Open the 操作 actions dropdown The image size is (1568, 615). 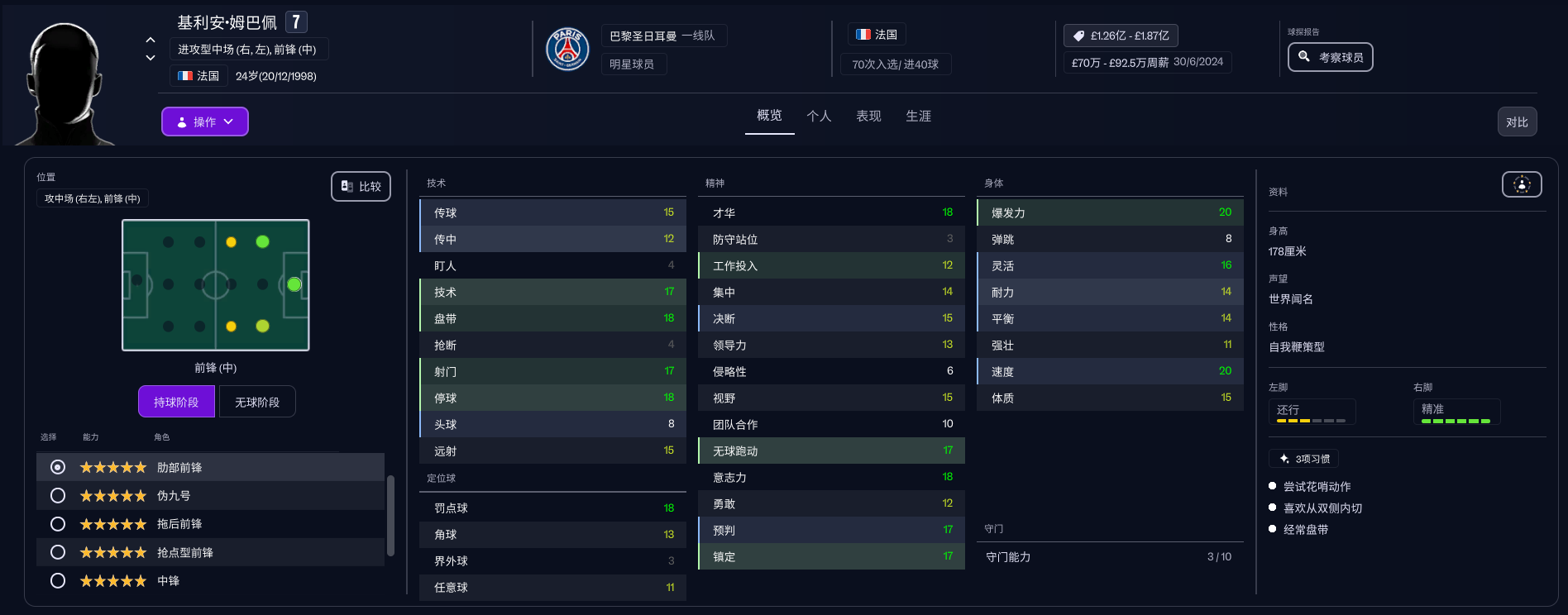[x=204, y=122]
